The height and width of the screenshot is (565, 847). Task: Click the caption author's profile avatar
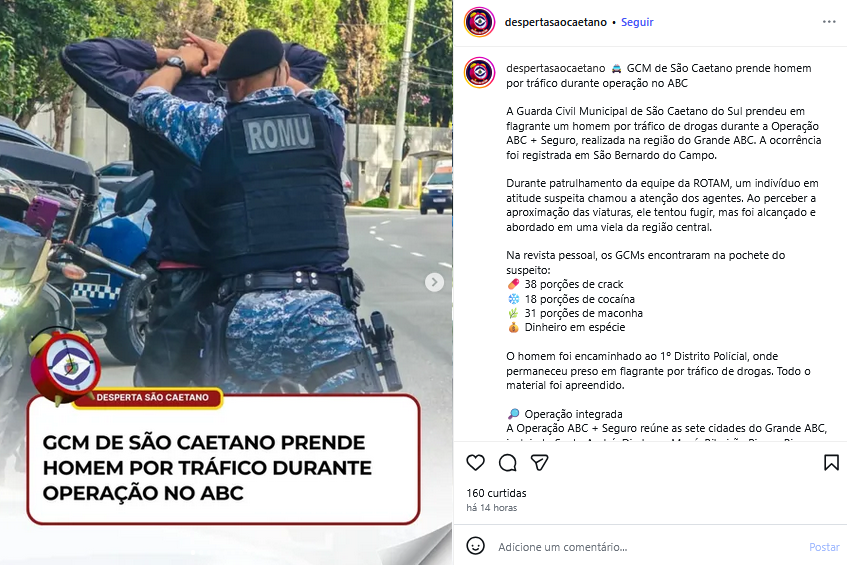coord(480,72)
